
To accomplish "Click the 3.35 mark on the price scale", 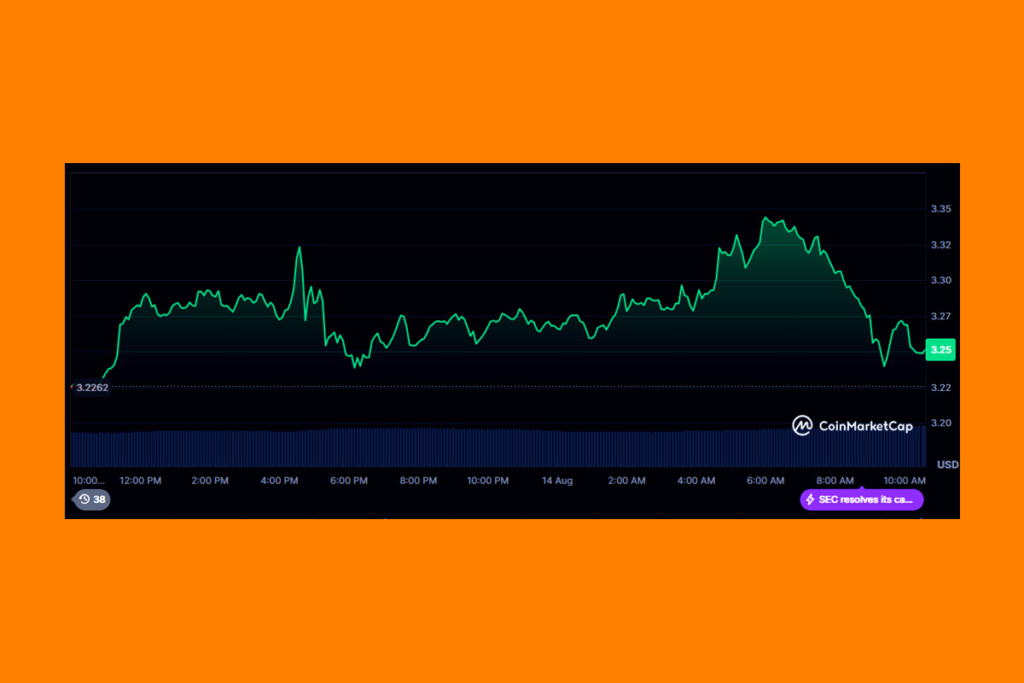I will 941,209.
